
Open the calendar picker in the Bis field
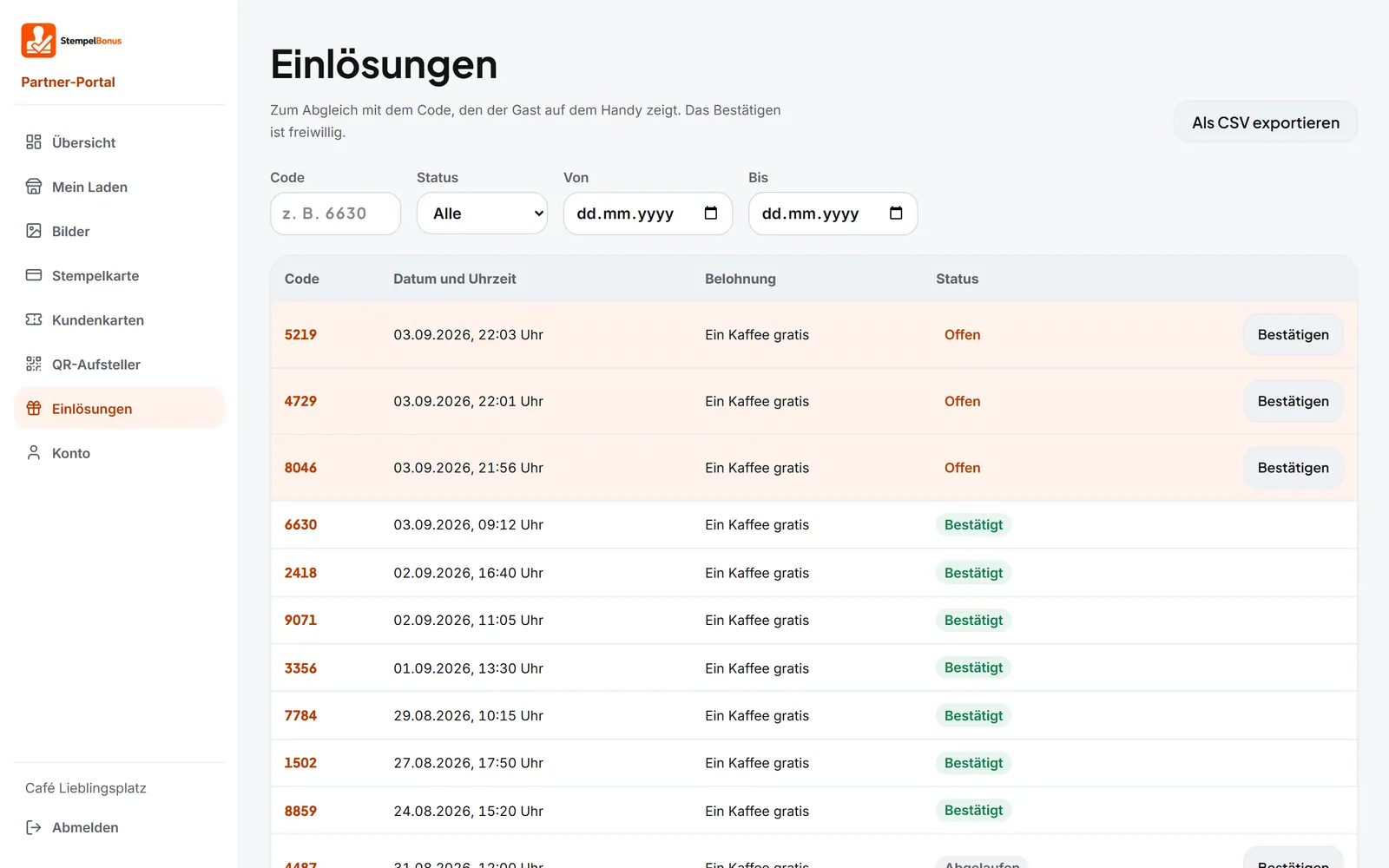pyautogui.click(x=896, y=214)
